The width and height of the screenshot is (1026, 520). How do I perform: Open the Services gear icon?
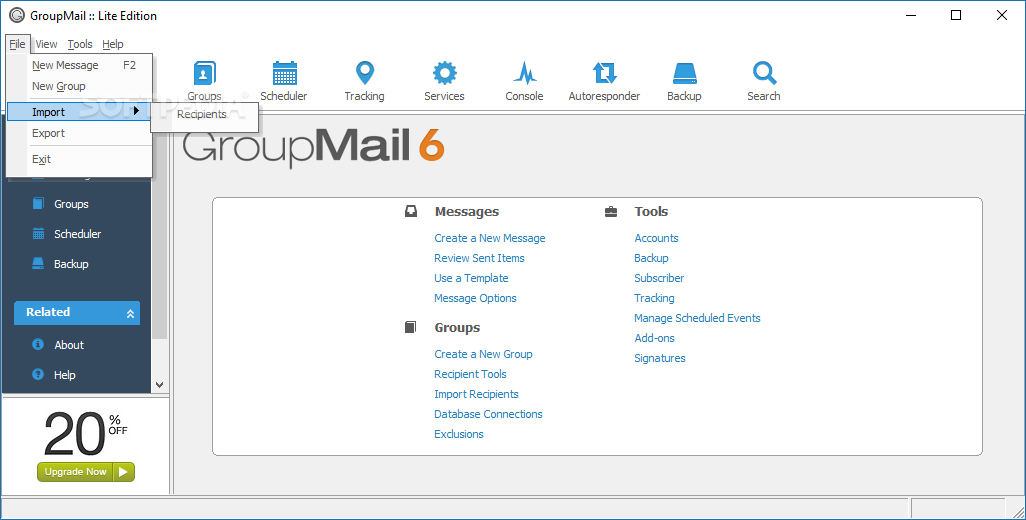tap(444, 73)
